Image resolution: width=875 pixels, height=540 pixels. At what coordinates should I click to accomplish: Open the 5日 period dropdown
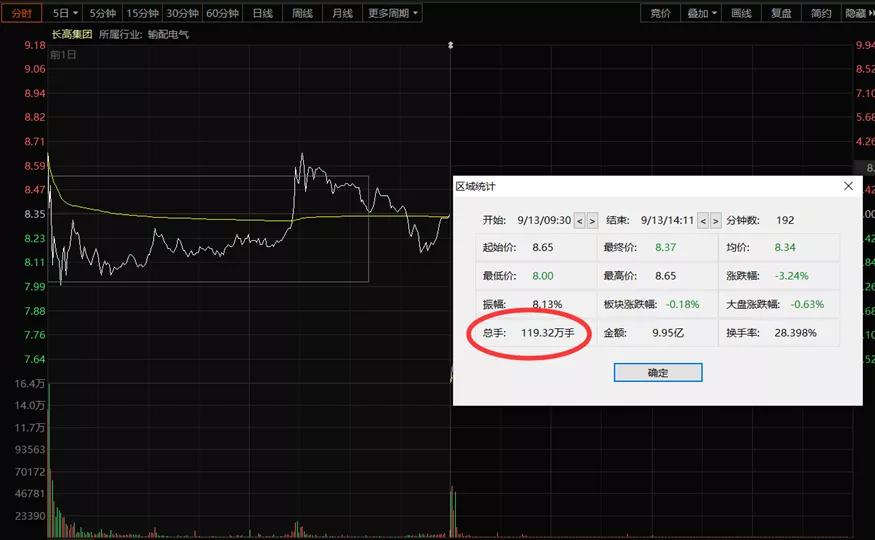click(x=65, y=13)
